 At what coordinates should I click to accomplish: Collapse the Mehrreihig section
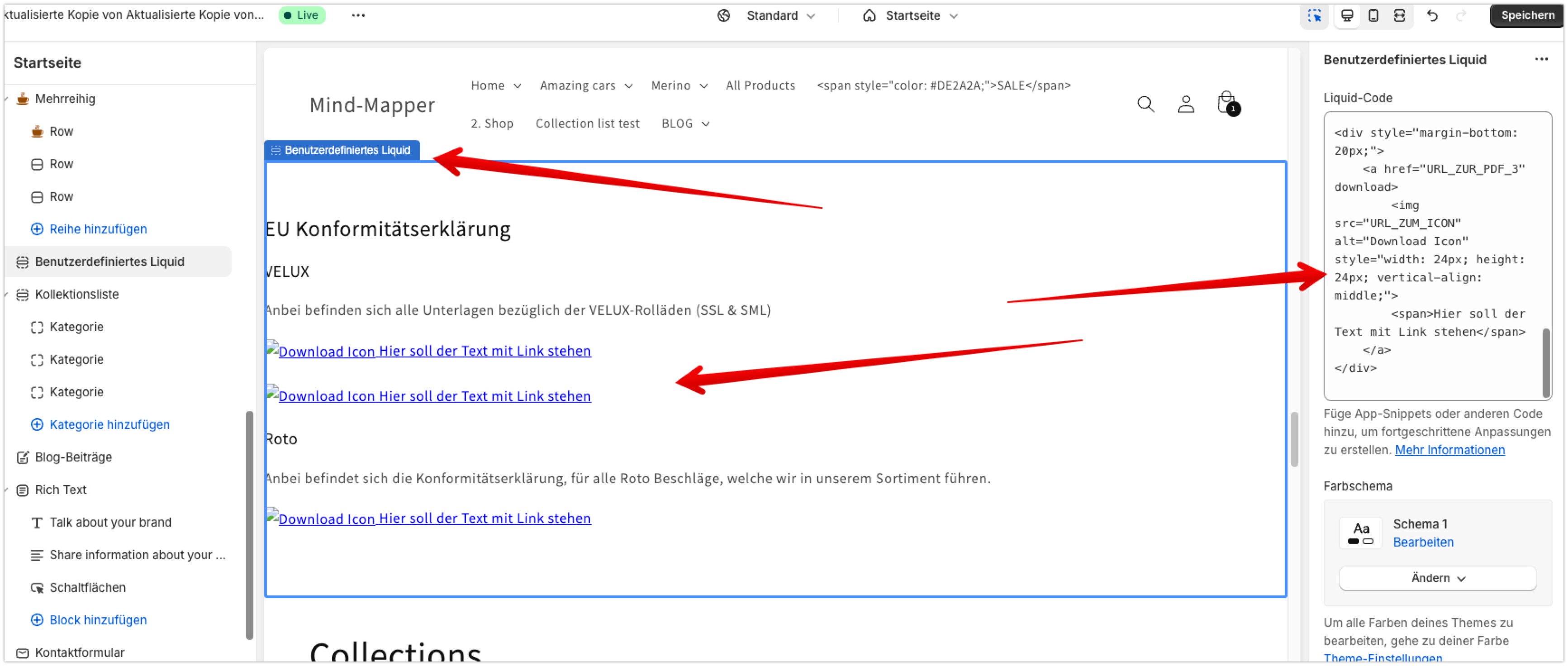(6, 99)
